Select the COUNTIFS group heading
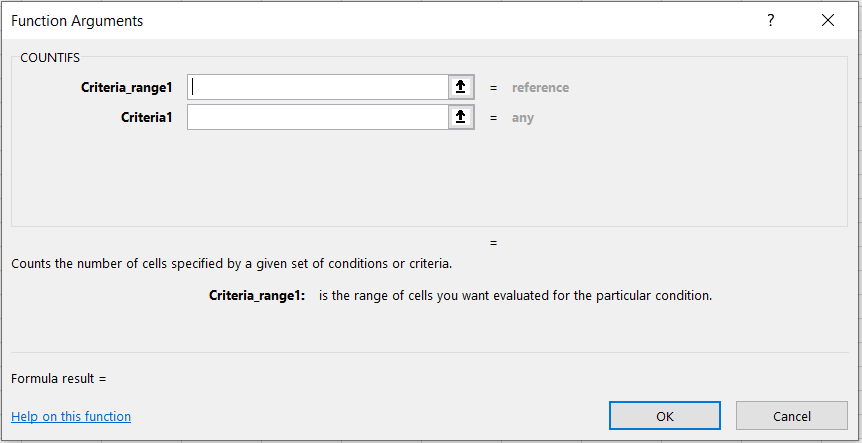Image resolution: width=862 pixels, height=443 pixels. point(50,58)
